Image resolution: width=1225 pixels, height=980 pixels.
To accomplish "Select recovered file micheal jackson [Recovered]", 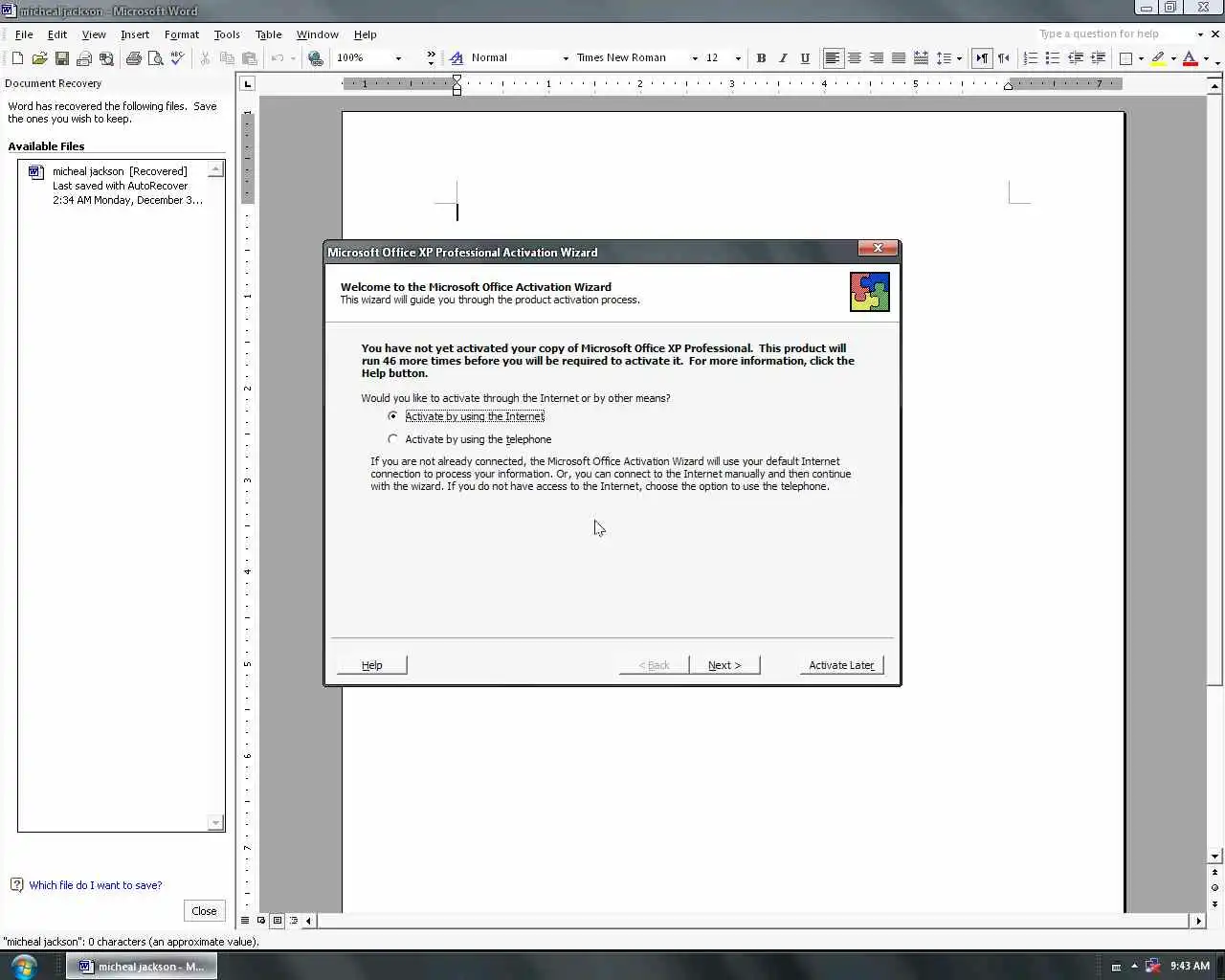I will click(x=120, y=186).
